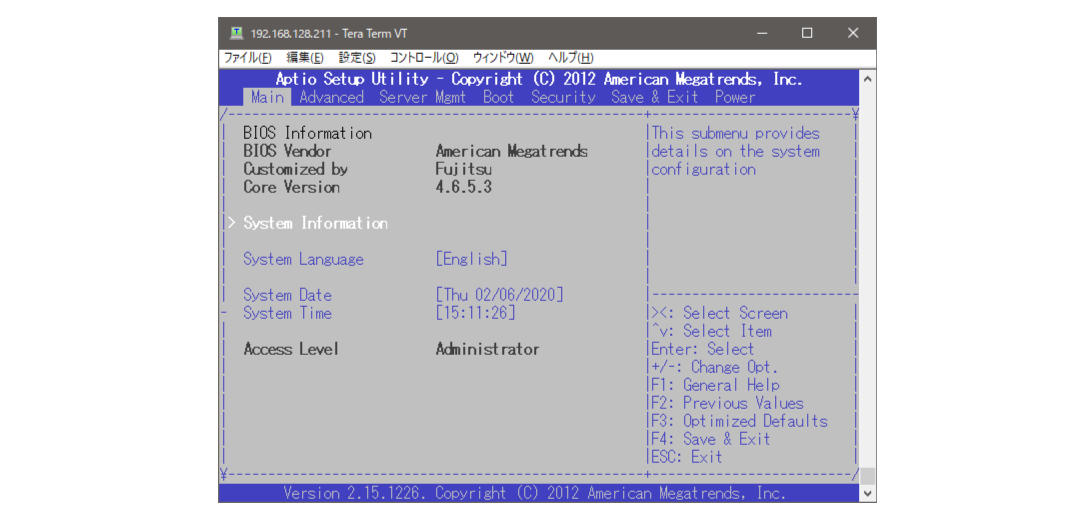This screenshot has height=516, width=1082.
Task: Open the ウィンドウ(W) menu
Action: coord(503,59)
